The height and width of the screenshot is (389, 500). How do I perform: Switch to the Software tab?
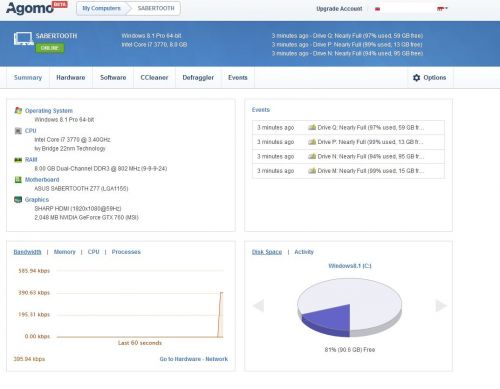[113, 77]
